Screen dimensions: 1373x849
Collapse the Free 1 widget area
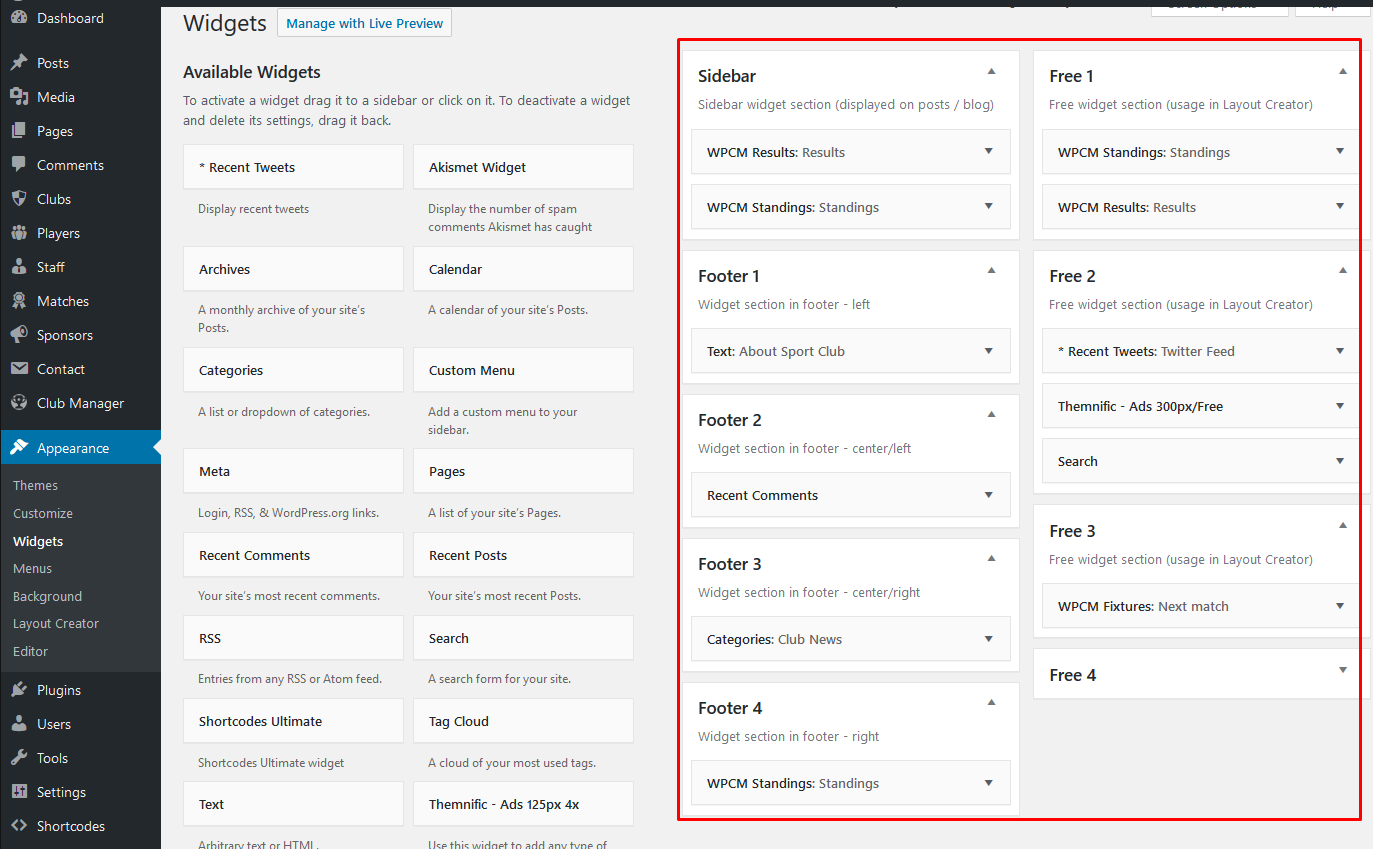tap(1343, 71)
